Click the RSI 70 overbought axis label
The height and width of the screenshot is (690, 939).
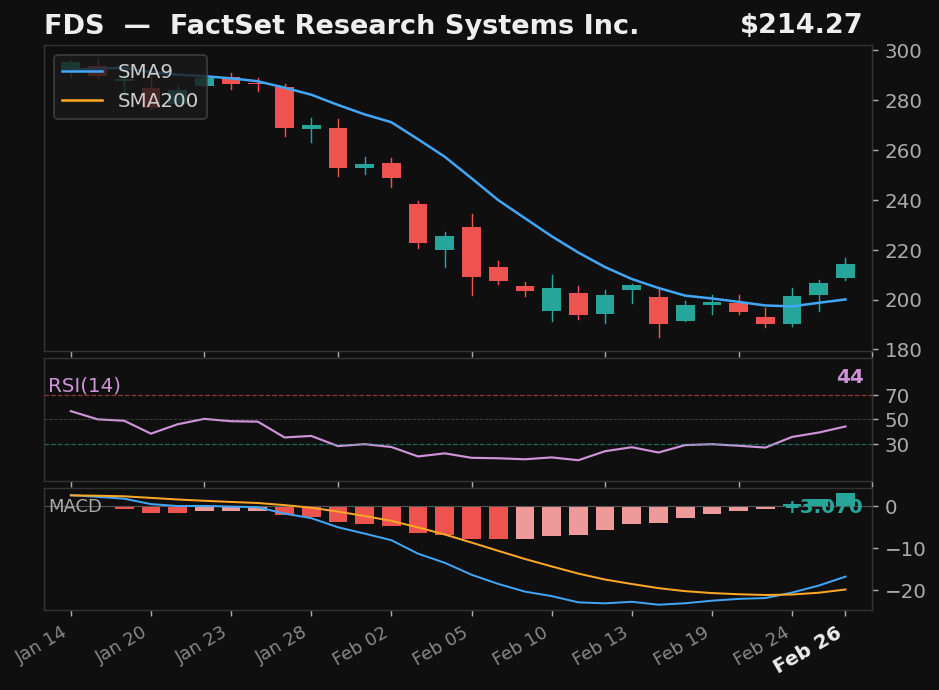pos(897,396)
